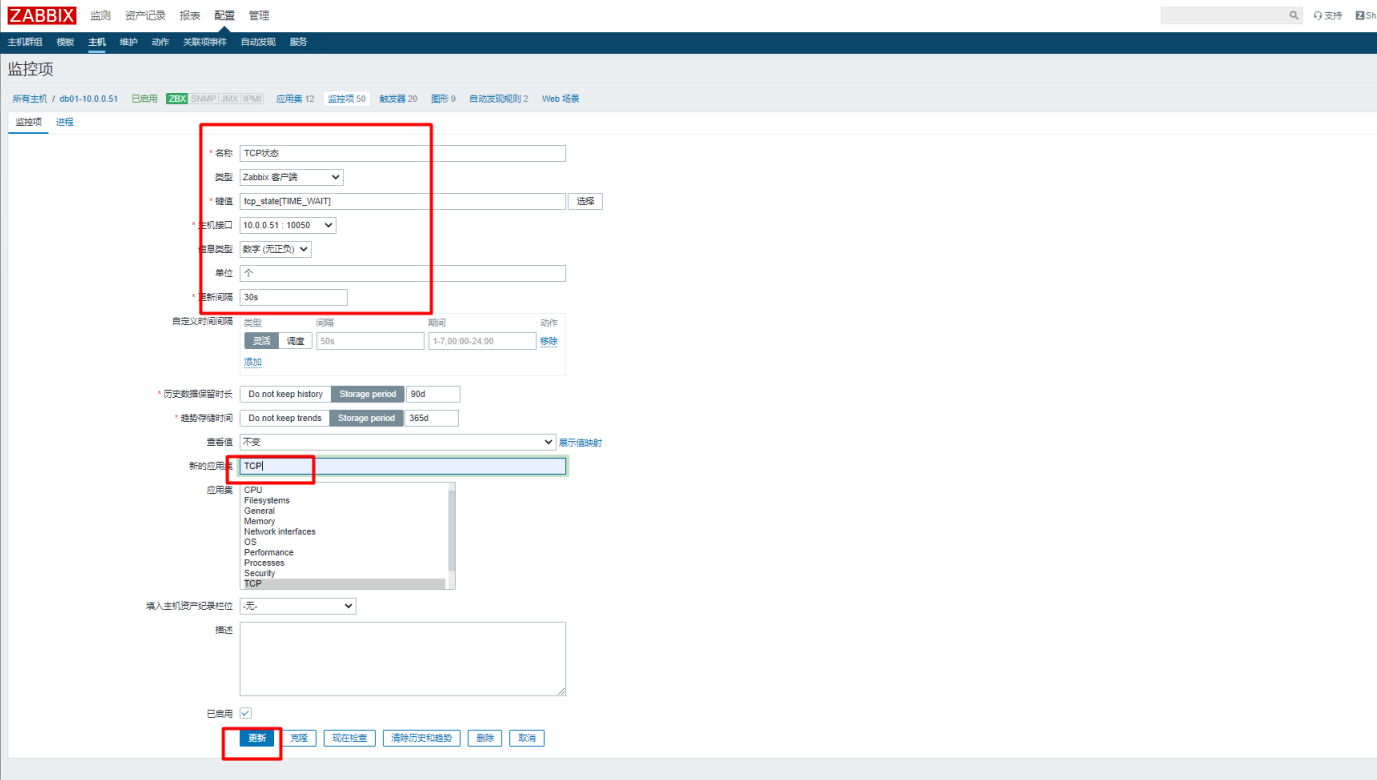Click the SNMP availability badge
Image resolution: width=1377 pixels, height=780 pixels.
pyautogui.click(x=203, y=99)
